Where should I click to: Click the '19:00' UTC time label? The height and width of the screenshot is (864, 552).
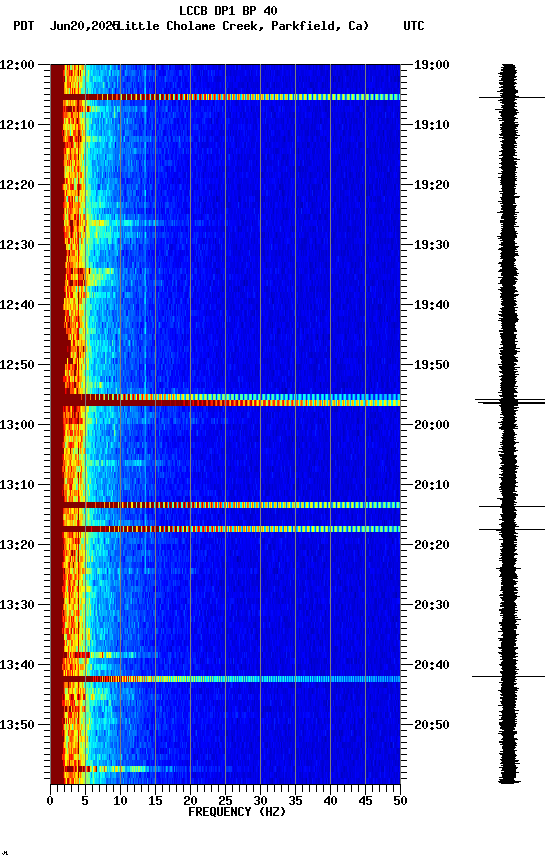(x=432, y=65)
